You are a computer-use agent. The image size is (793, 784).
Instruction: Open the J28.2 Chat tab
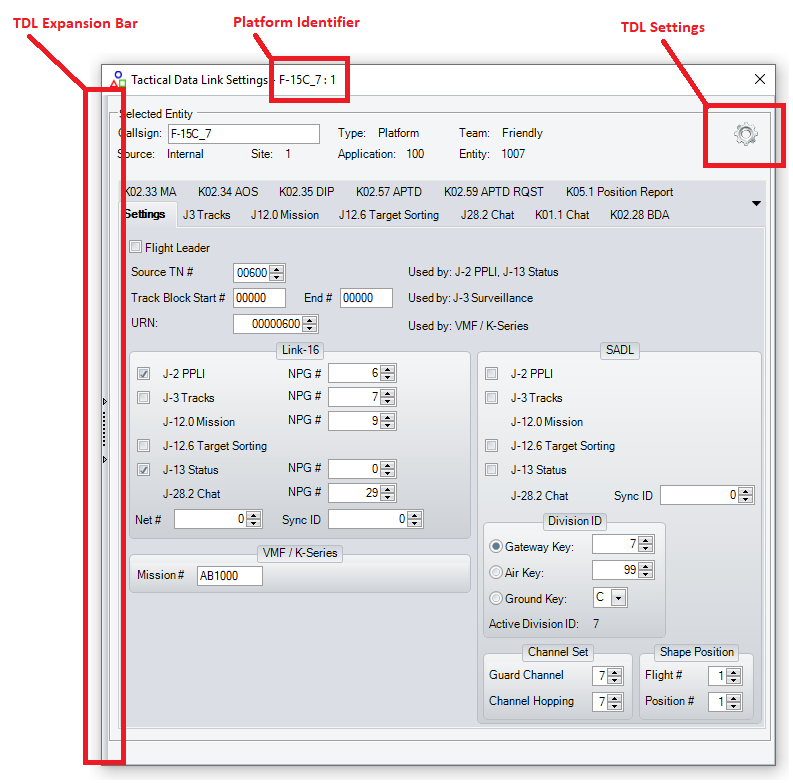tap(487, 215)
